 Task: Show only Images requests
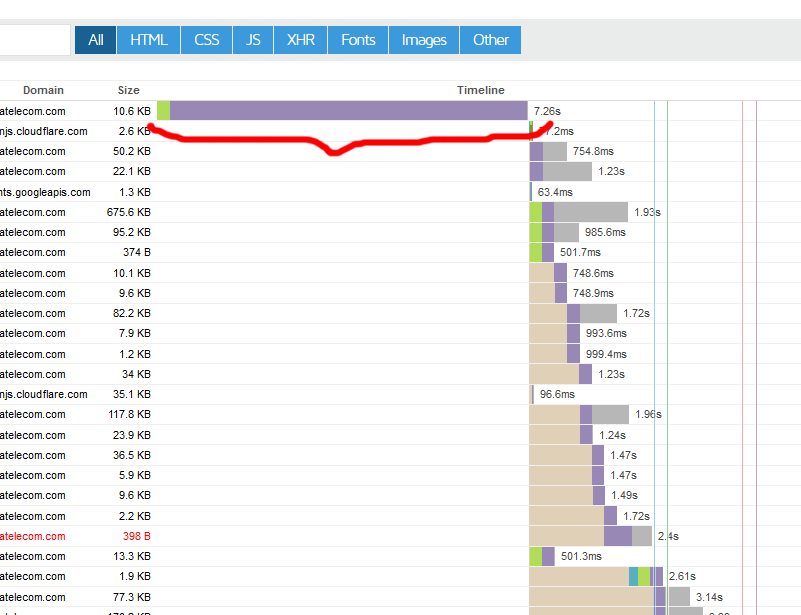coord(424,40)
